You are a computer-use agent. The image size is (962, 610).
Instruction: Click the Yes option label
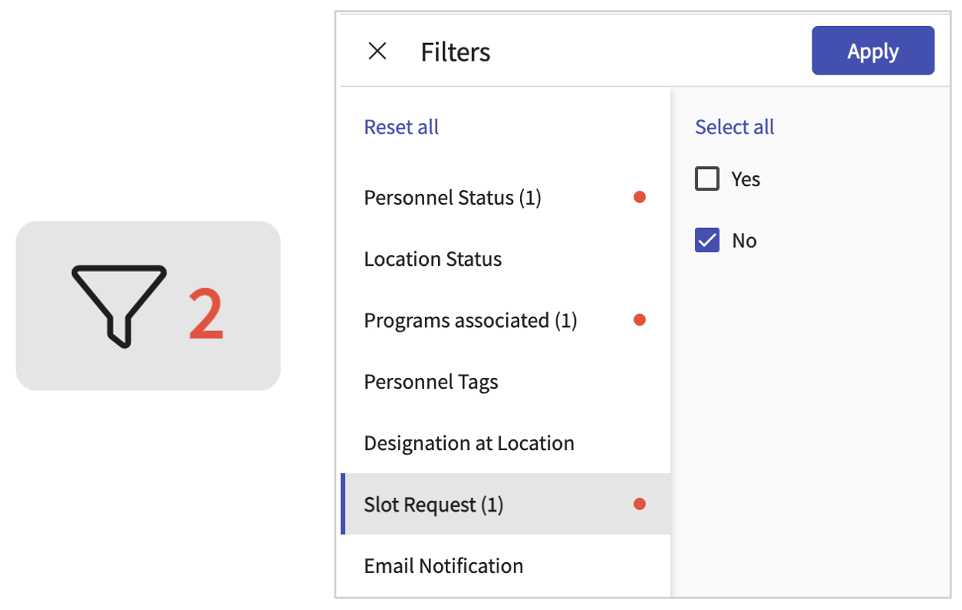click(746, 179)
